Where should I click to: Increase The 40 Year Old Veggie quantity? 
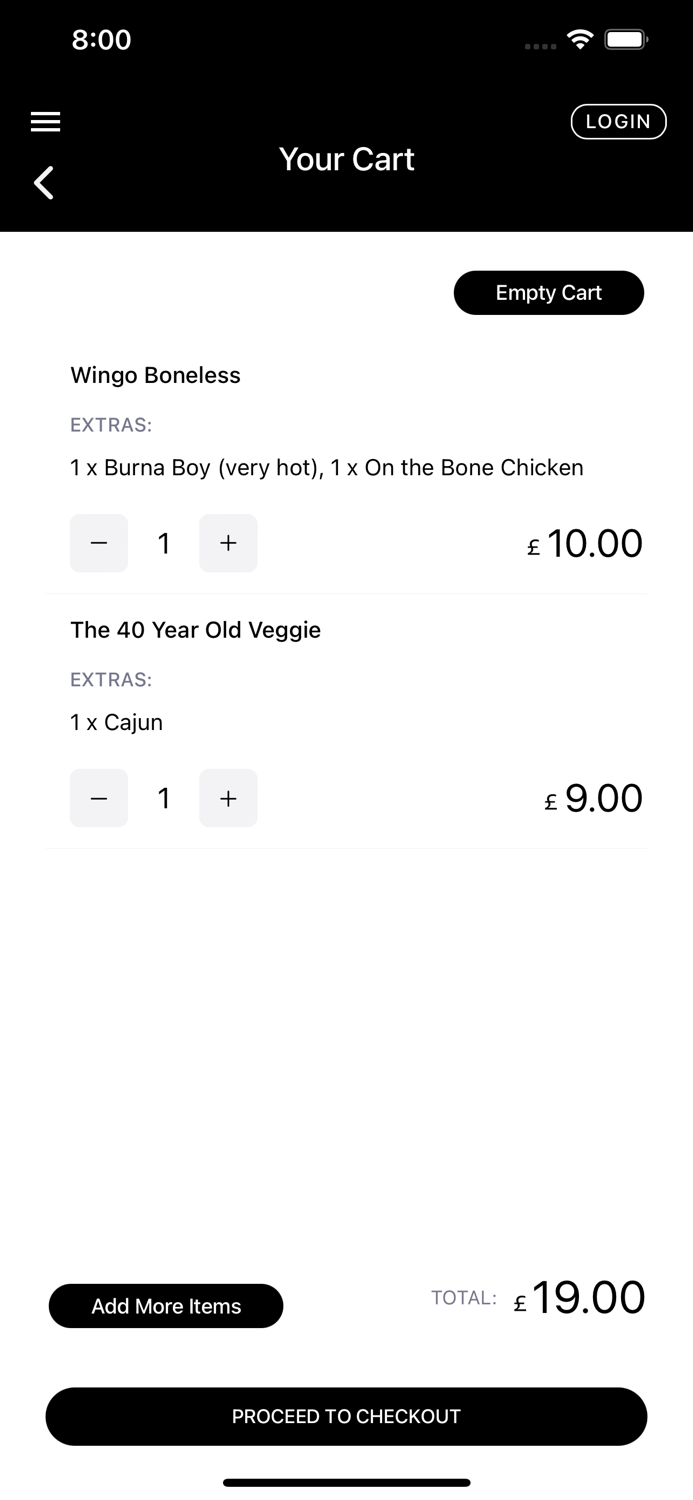(x=228, y=798)
